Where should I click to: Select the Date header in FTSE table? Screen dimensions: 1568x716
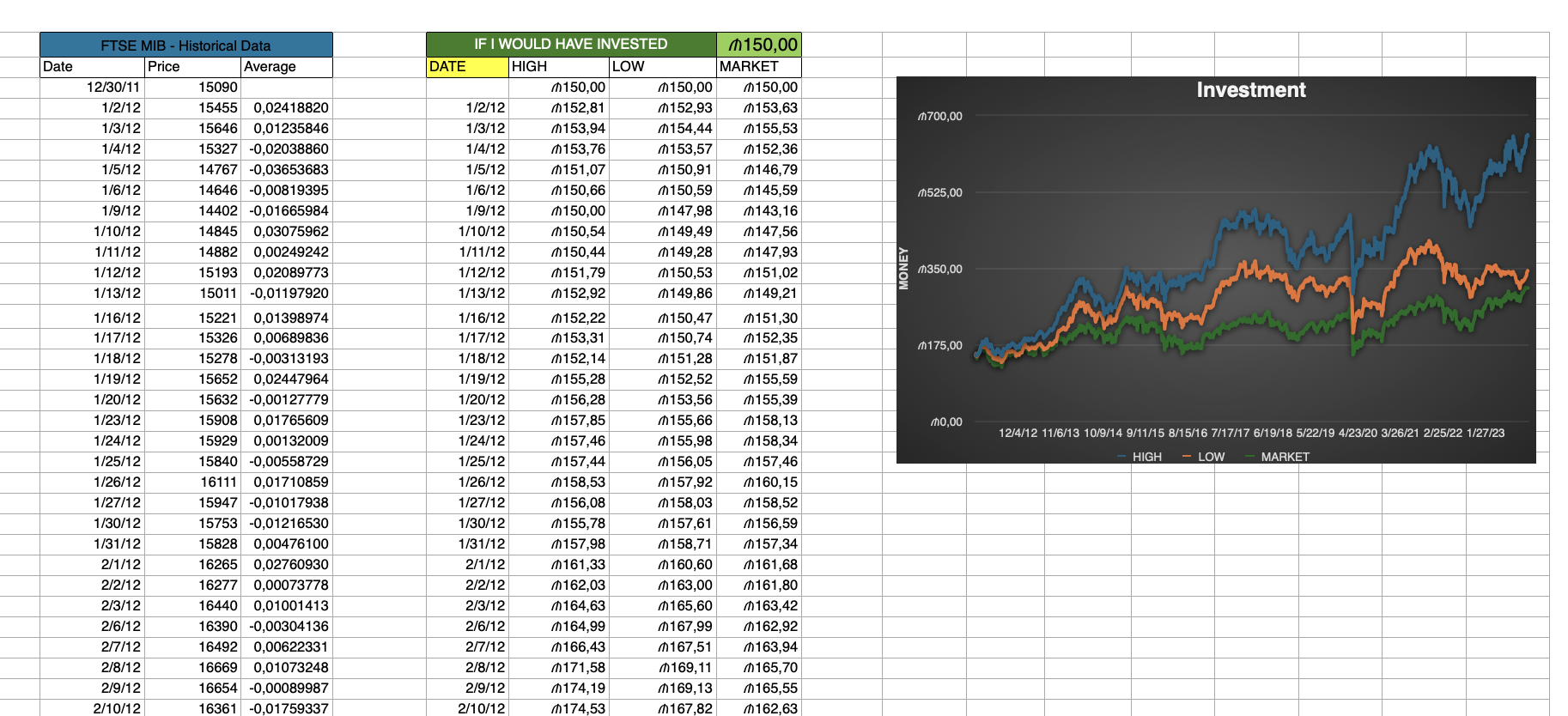(x=91, y=67)
